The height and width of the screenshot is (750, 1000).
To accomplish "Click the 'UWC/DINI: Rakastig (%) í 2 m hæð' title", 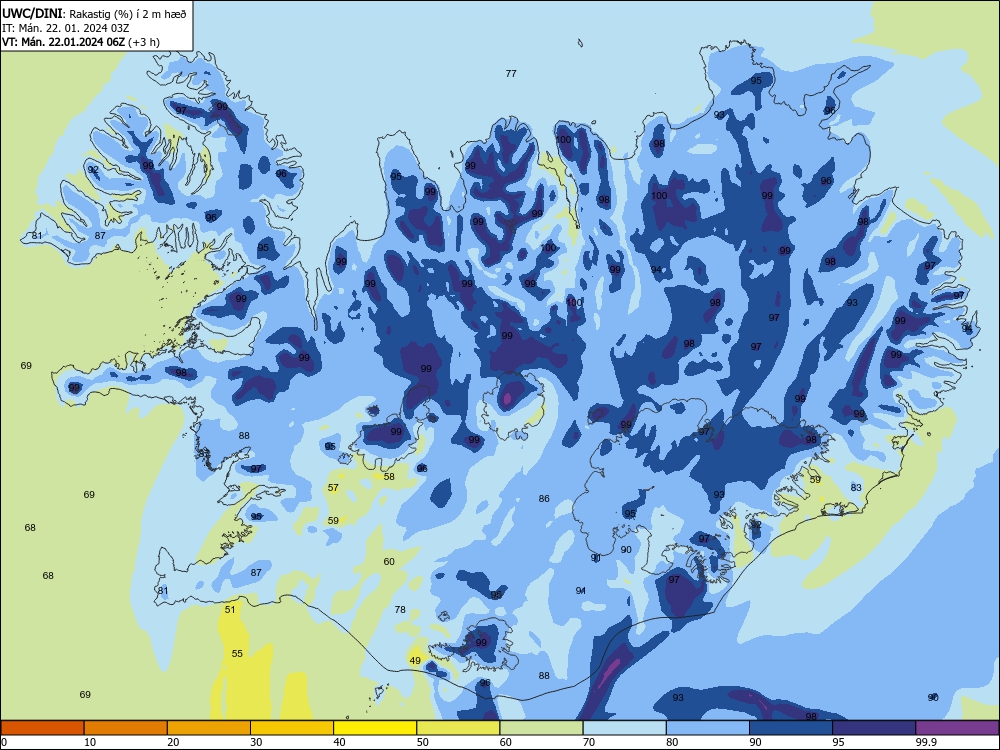I will (94, 14).
